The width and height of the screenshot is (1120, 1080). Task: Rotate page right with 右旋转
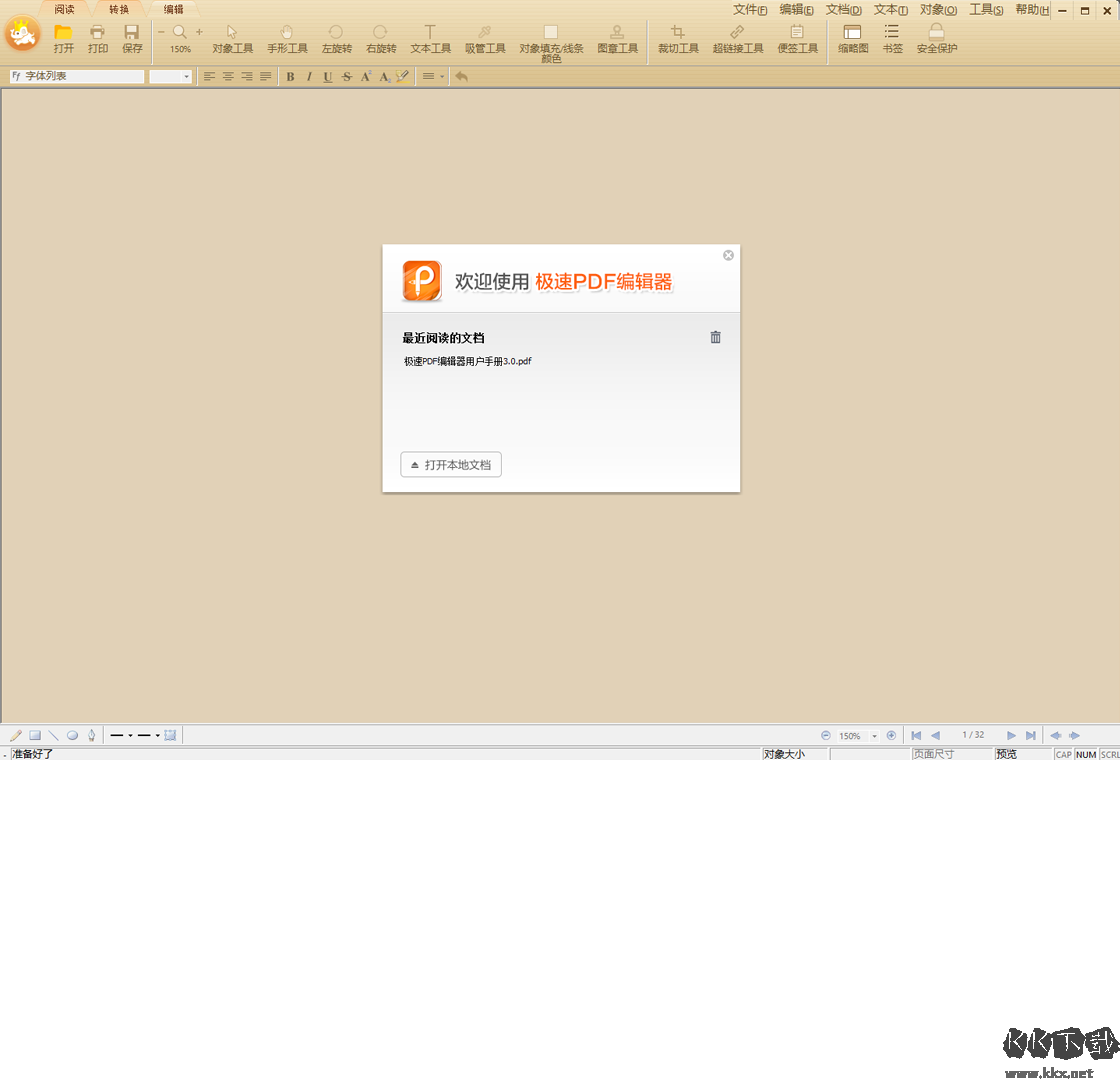click(x=381, y=39)
